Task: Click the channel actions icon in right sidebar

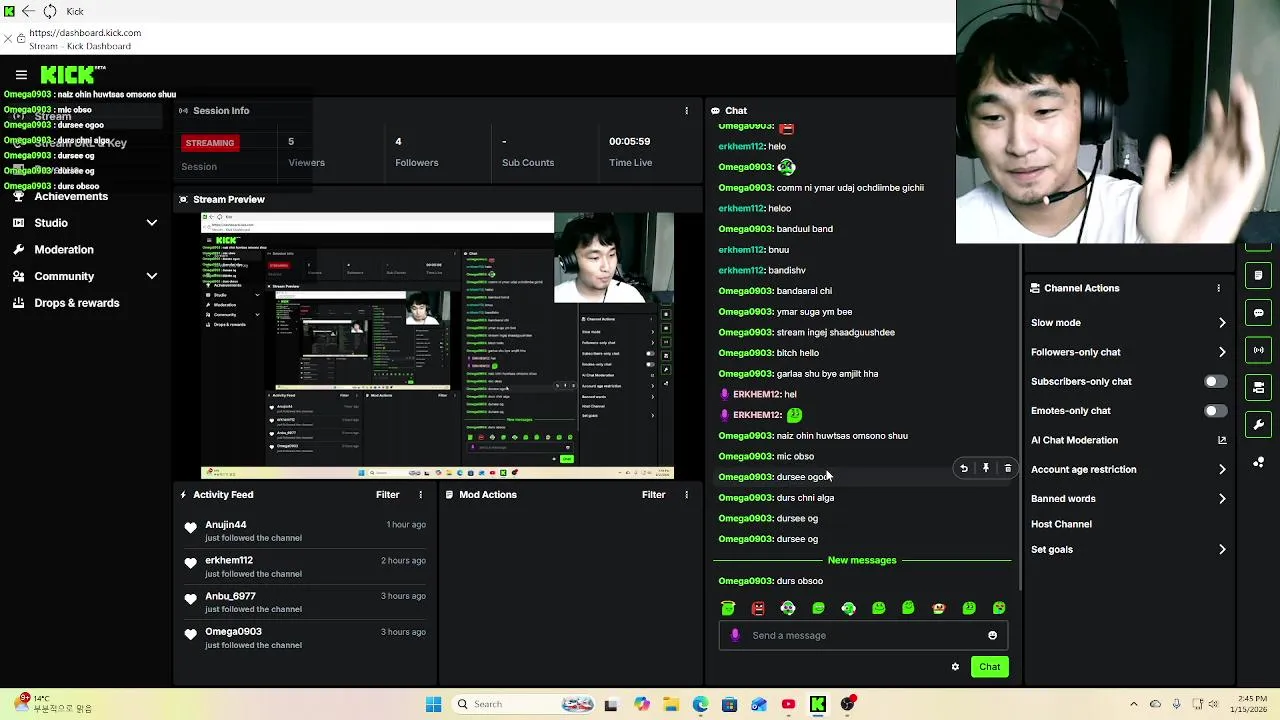Action: coord(1259,387)
